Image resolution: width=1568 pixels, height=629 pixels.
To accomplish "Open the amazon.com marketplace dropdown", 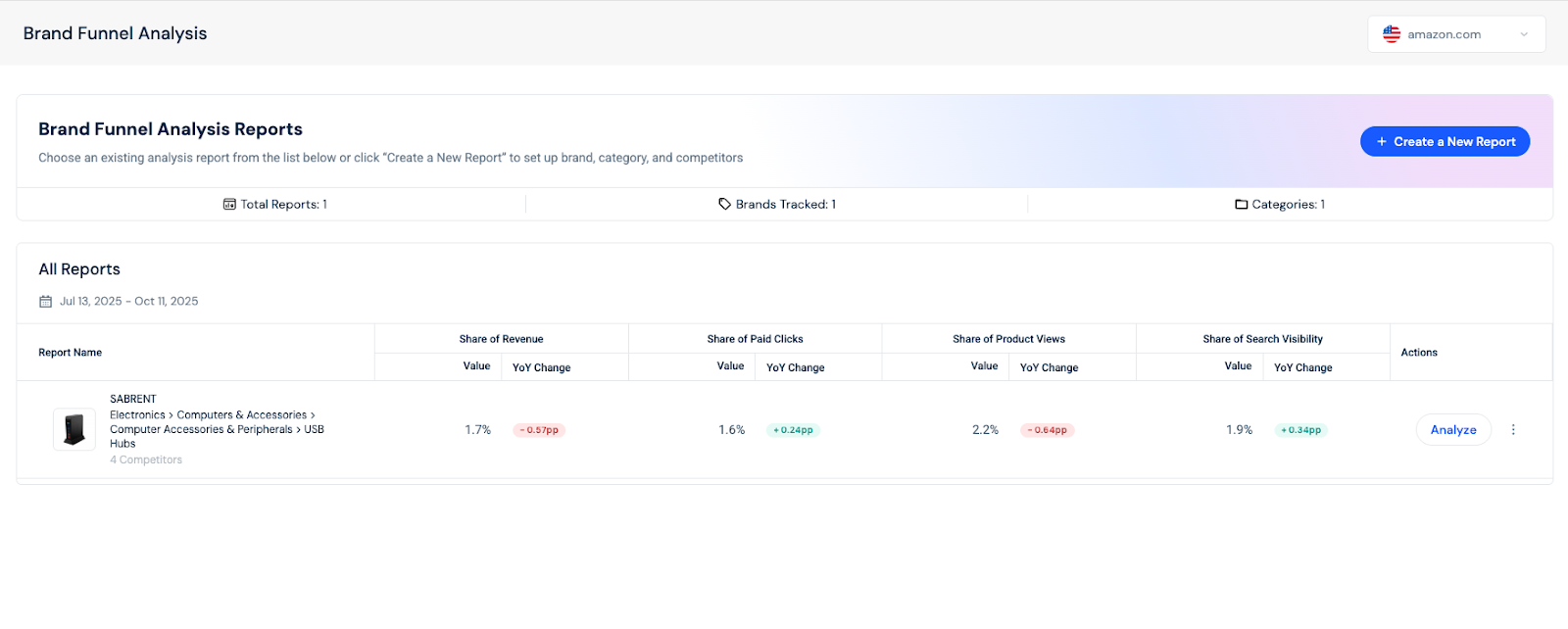I will 1456,34.
